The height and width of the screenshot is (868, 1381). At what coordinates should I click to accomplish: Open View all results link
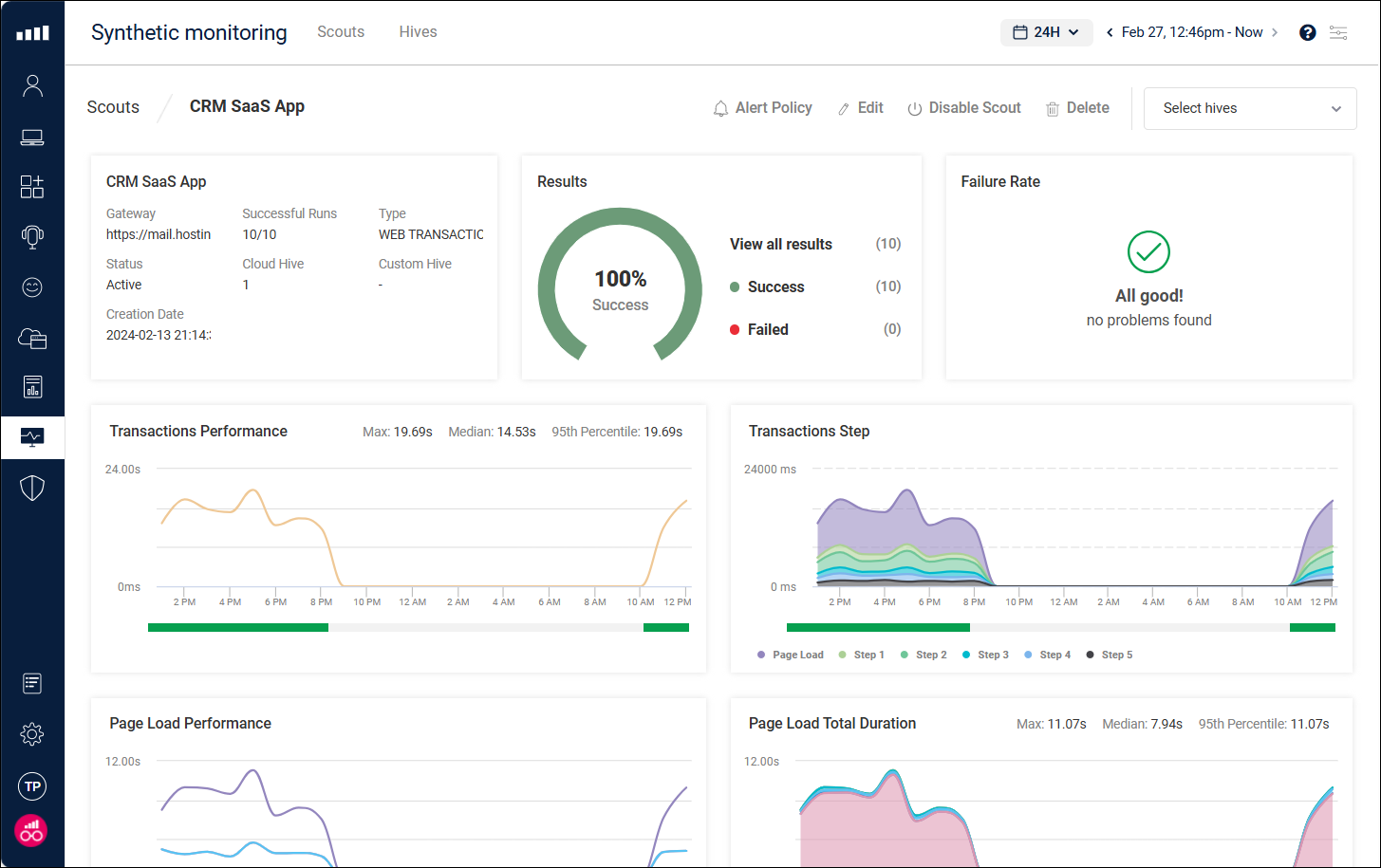click(781, 244)
